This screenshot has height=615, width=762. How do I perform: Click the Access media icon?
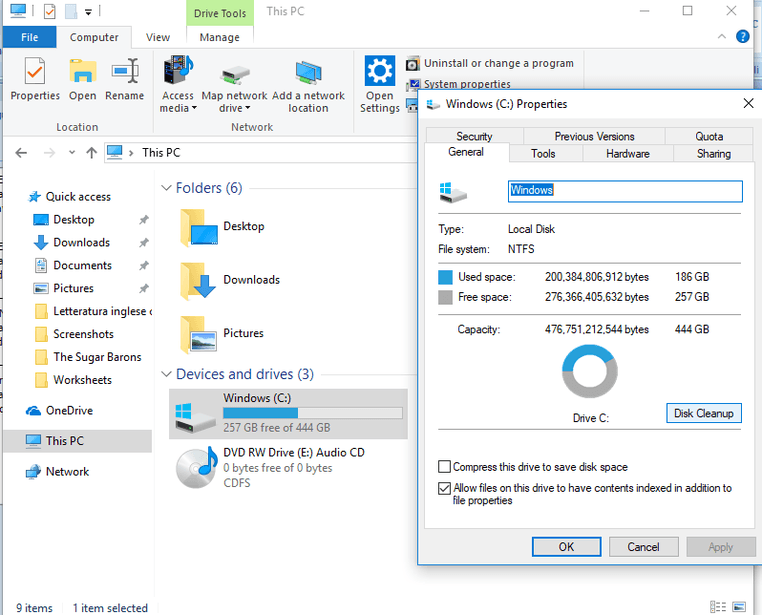coord(178,71)
